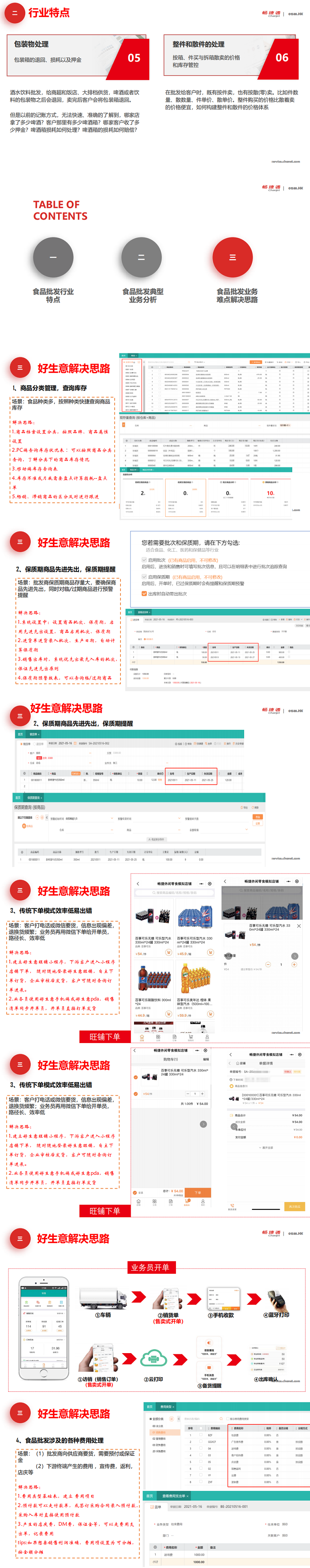
Task: Toggle the 启用批次 checkbox
Action: [144, 559]
